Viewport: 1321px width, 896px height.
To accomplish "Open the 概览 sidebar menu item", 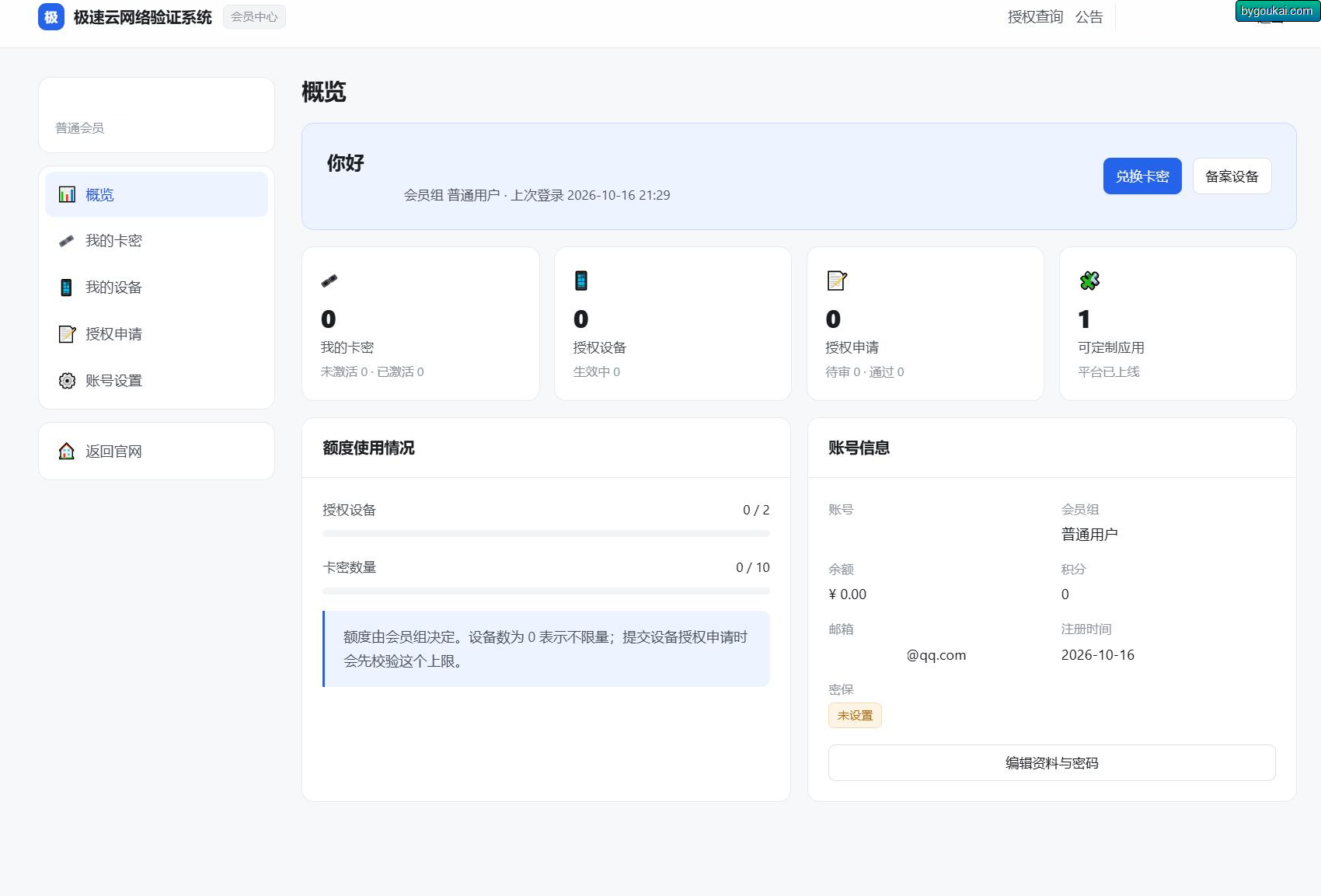I will [x=156, y=194].
